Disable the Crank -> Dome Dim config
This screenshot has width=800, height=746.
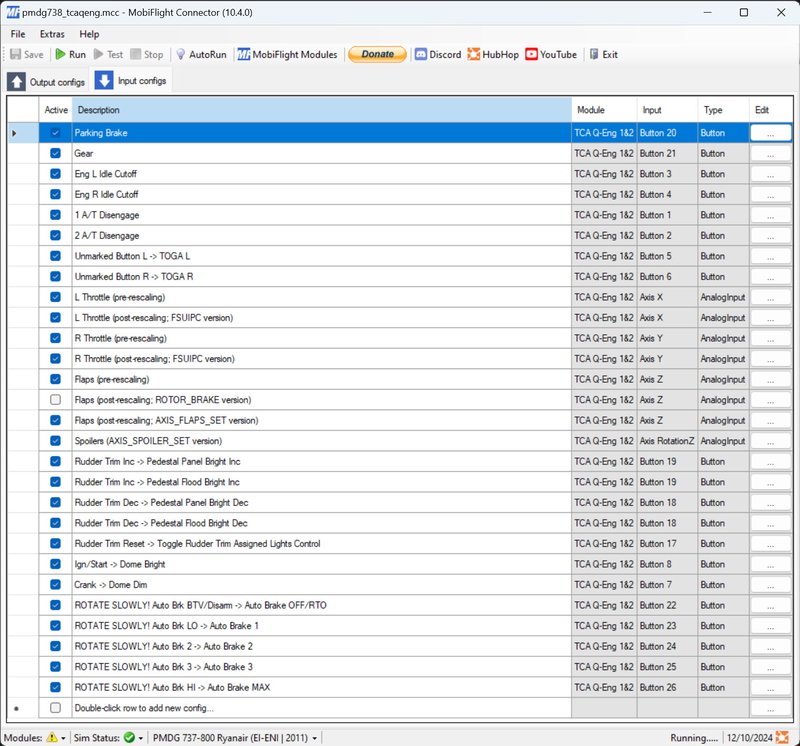[x=55, y=585]
